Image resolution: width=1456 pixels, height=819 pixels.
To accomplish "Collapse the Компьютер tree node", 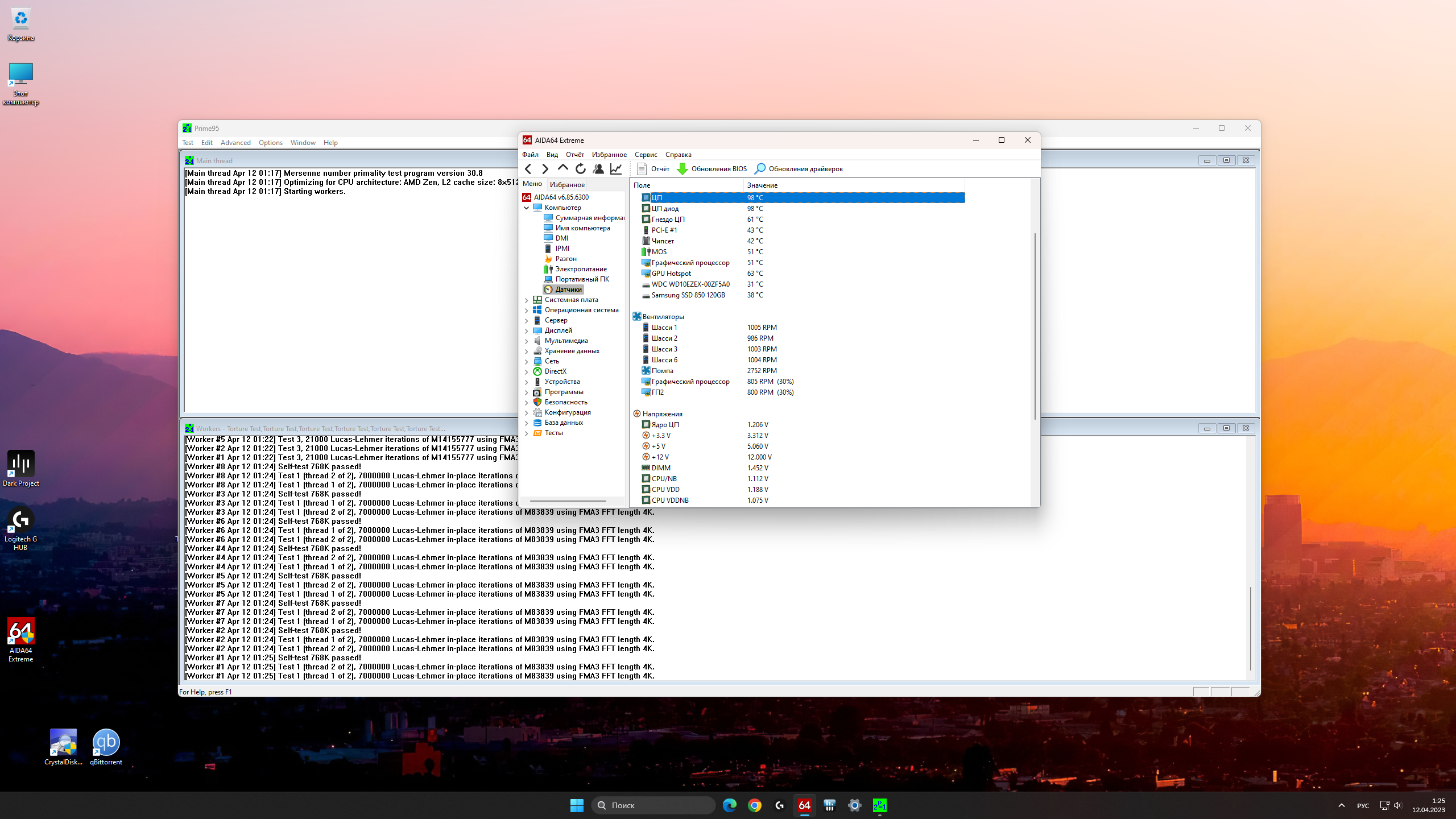I will tap(527, 208).
